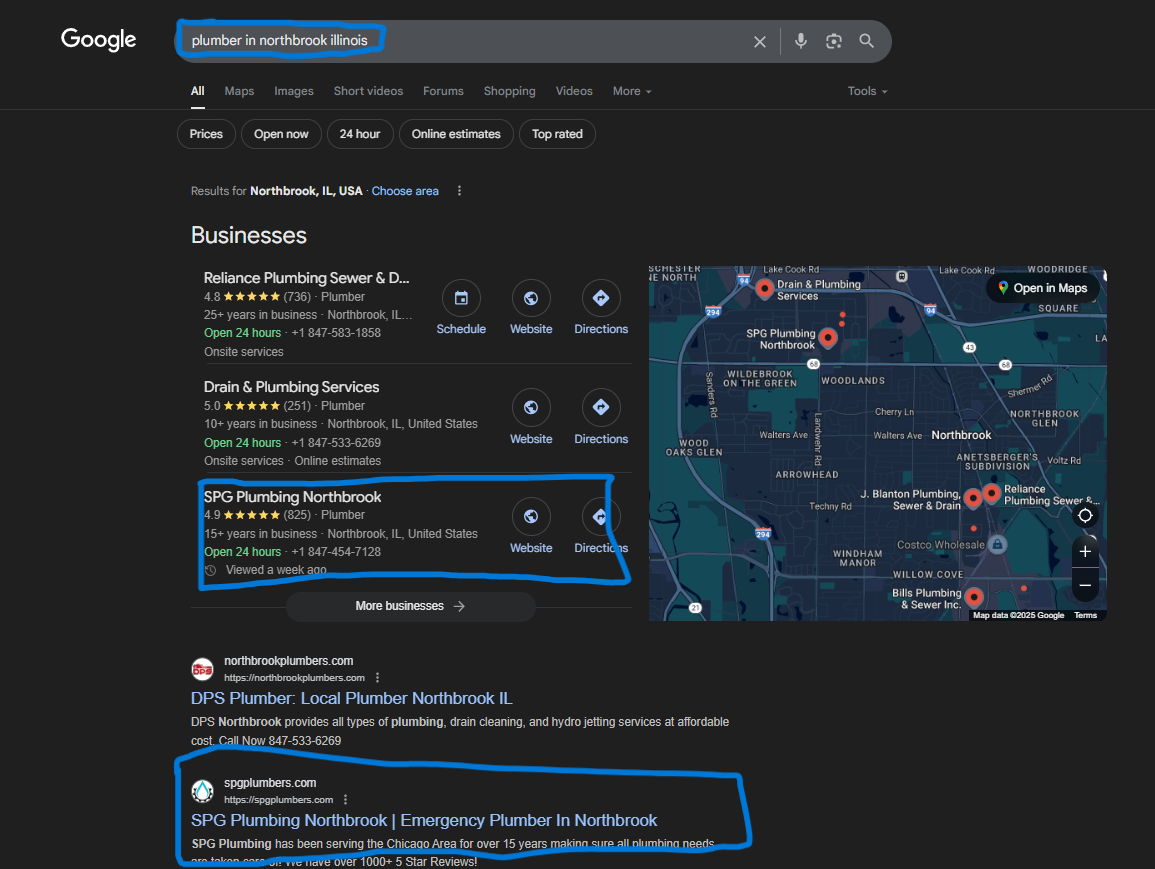Click the https://spgplumbers.com URL text
Viewport: 1155px width, 869px height.
click(278, 800)
